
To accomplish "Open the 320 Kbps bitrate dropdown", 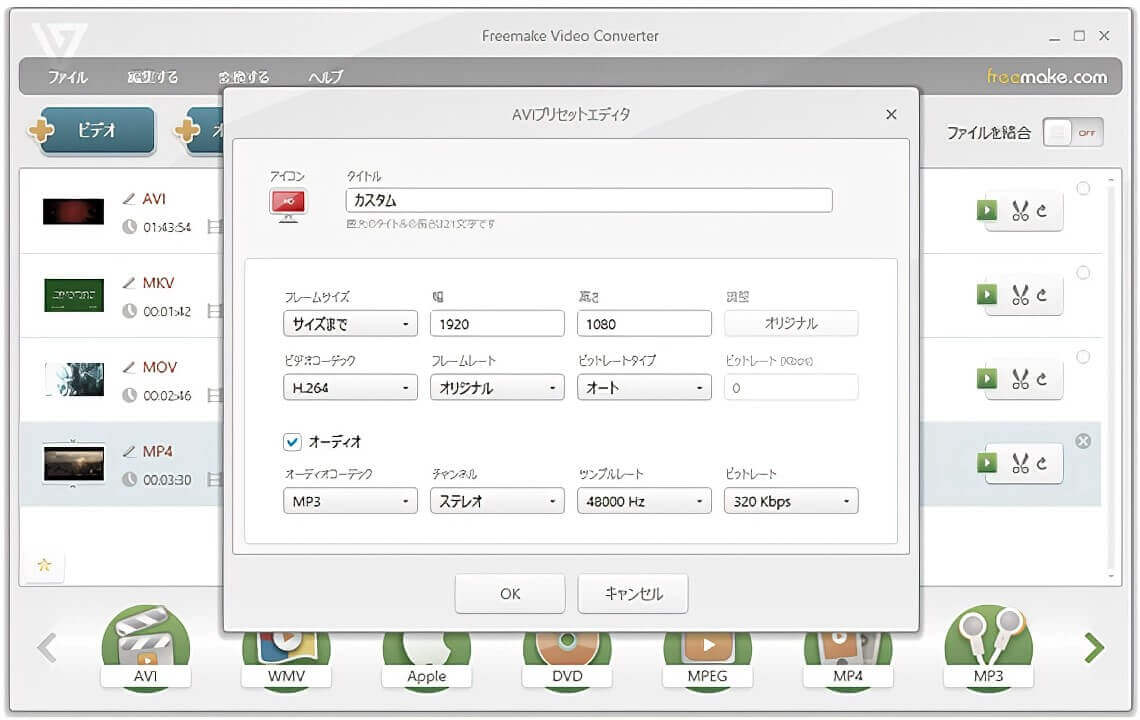I will coord(791,501).
